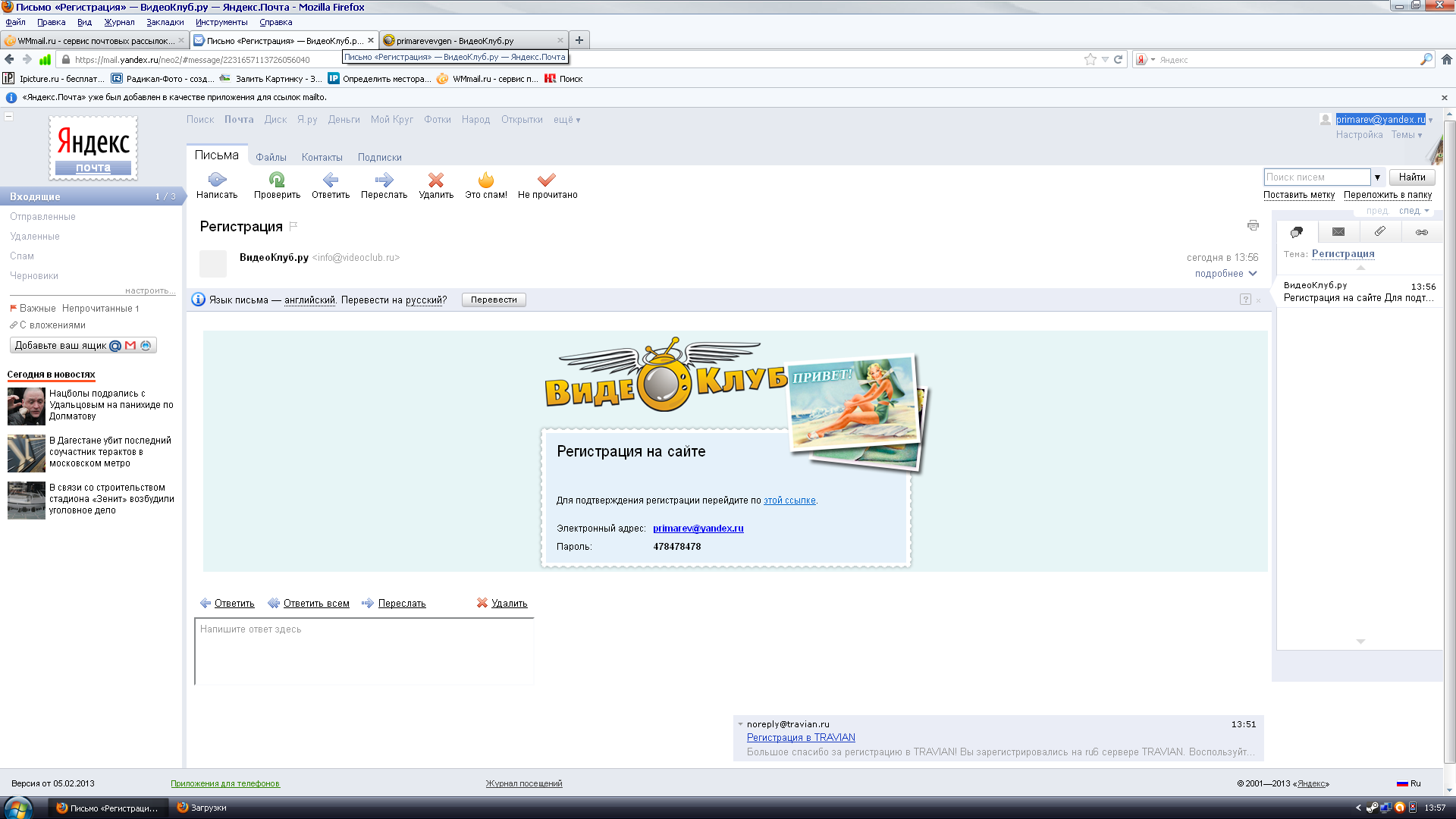The image size is (1456, 819).
Task: Mark message with Это спам flame icon
Action: pyautogui.click(x=486, y=180)
